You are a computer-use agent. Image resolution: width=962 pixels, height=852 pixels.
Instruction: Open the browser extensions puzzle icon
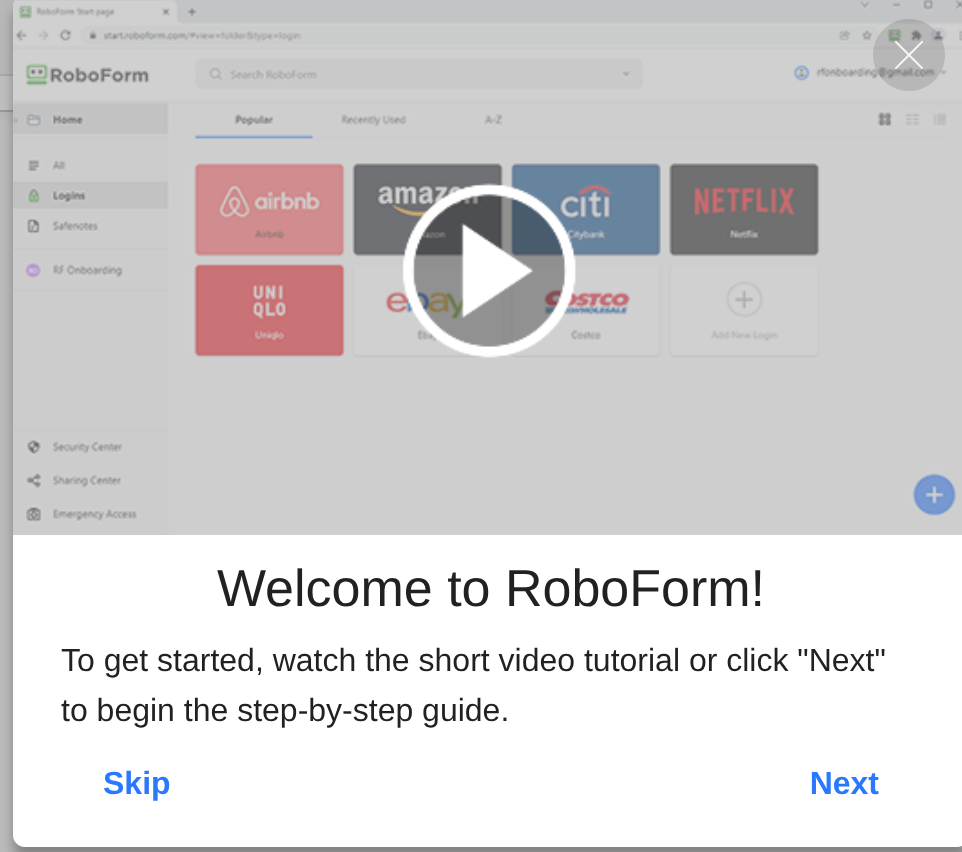point(916,36)
